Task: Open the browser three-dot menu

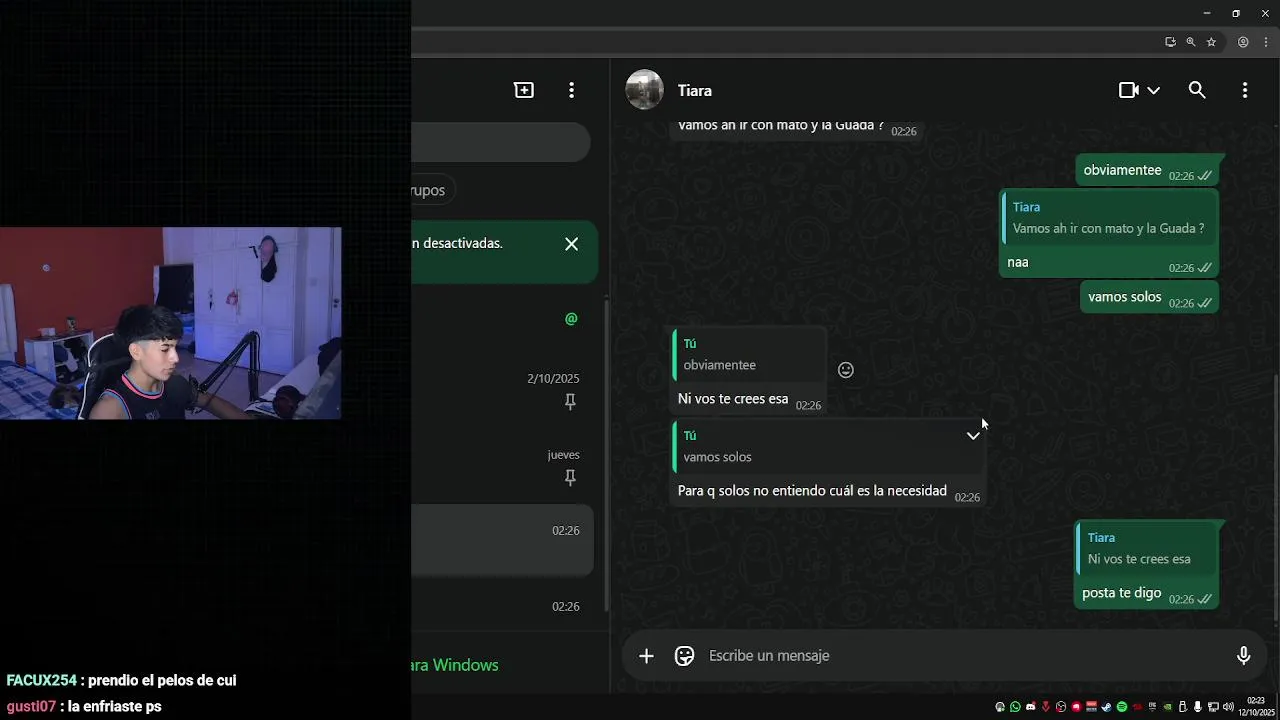Action: click(1266, 42)
